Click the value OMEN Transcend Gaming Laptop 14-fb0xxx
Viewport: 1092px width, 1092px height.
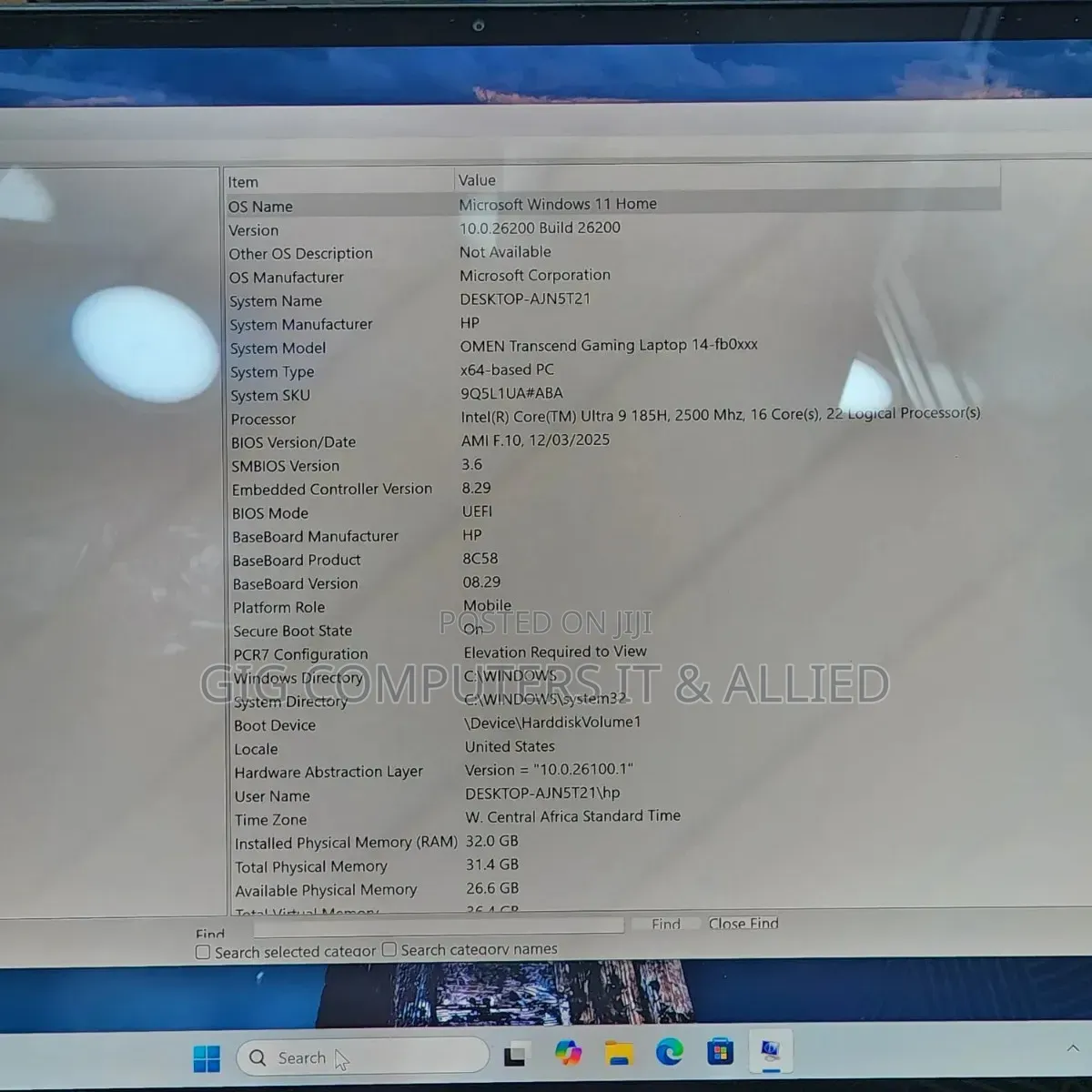click(609, 345)
